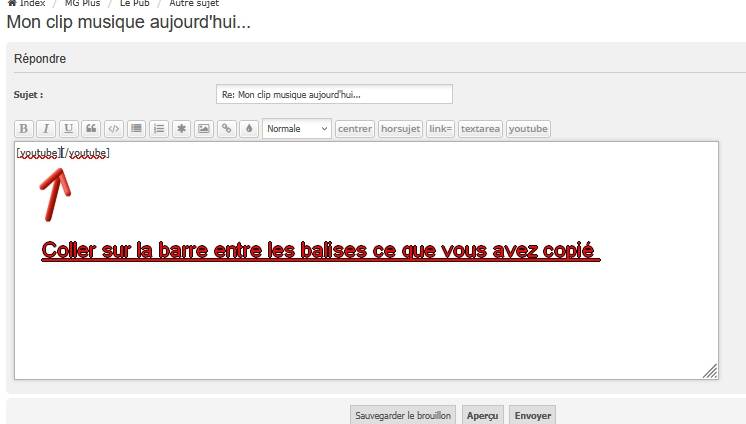Image resolution: width=746 pixels, height=424 pixels.
Task: Submit the reply with Envoyer
Action: click(x=532, y=415)
